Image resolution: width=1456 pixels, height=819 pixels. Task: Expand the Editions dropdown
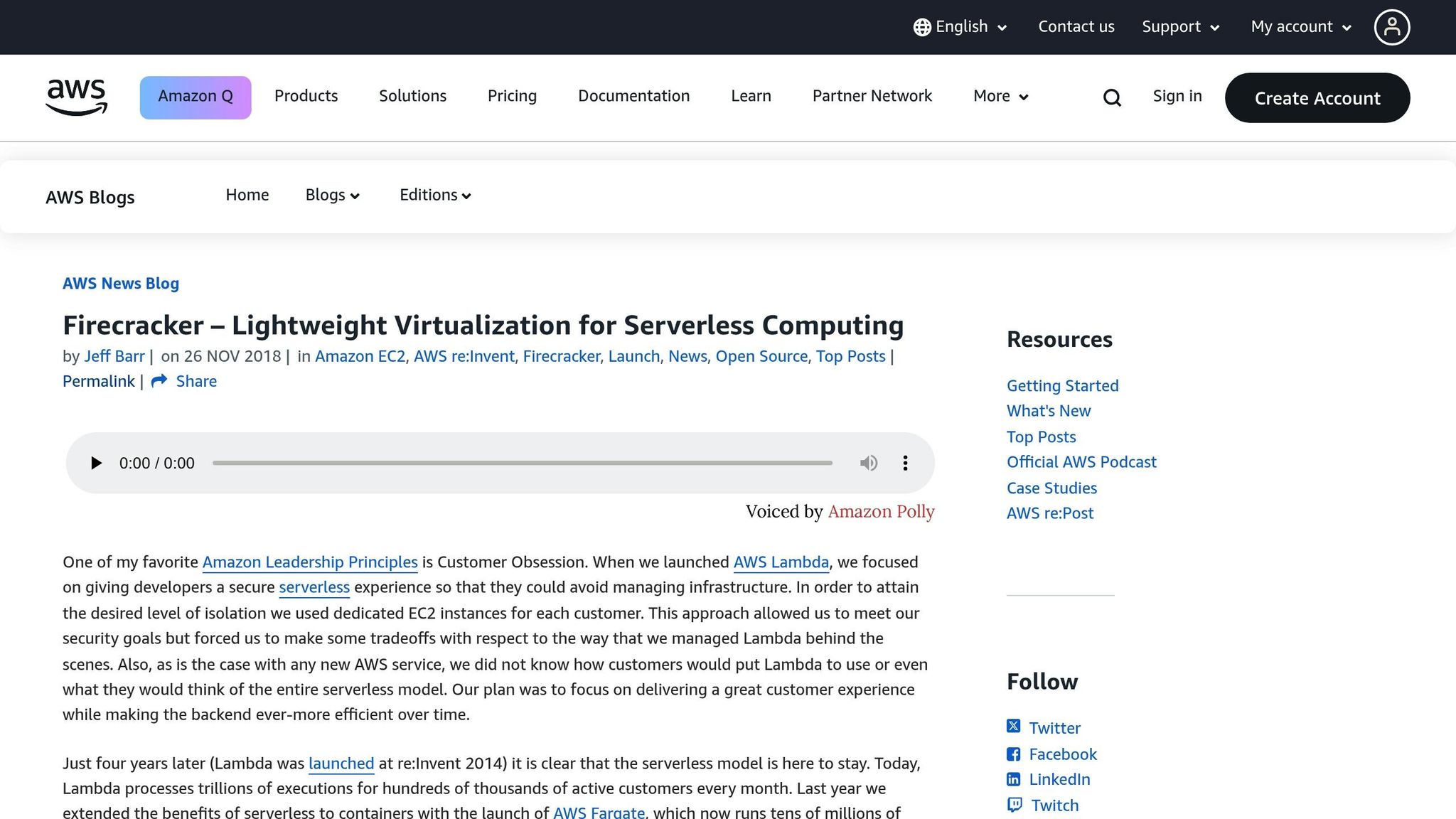pos(435,195)
